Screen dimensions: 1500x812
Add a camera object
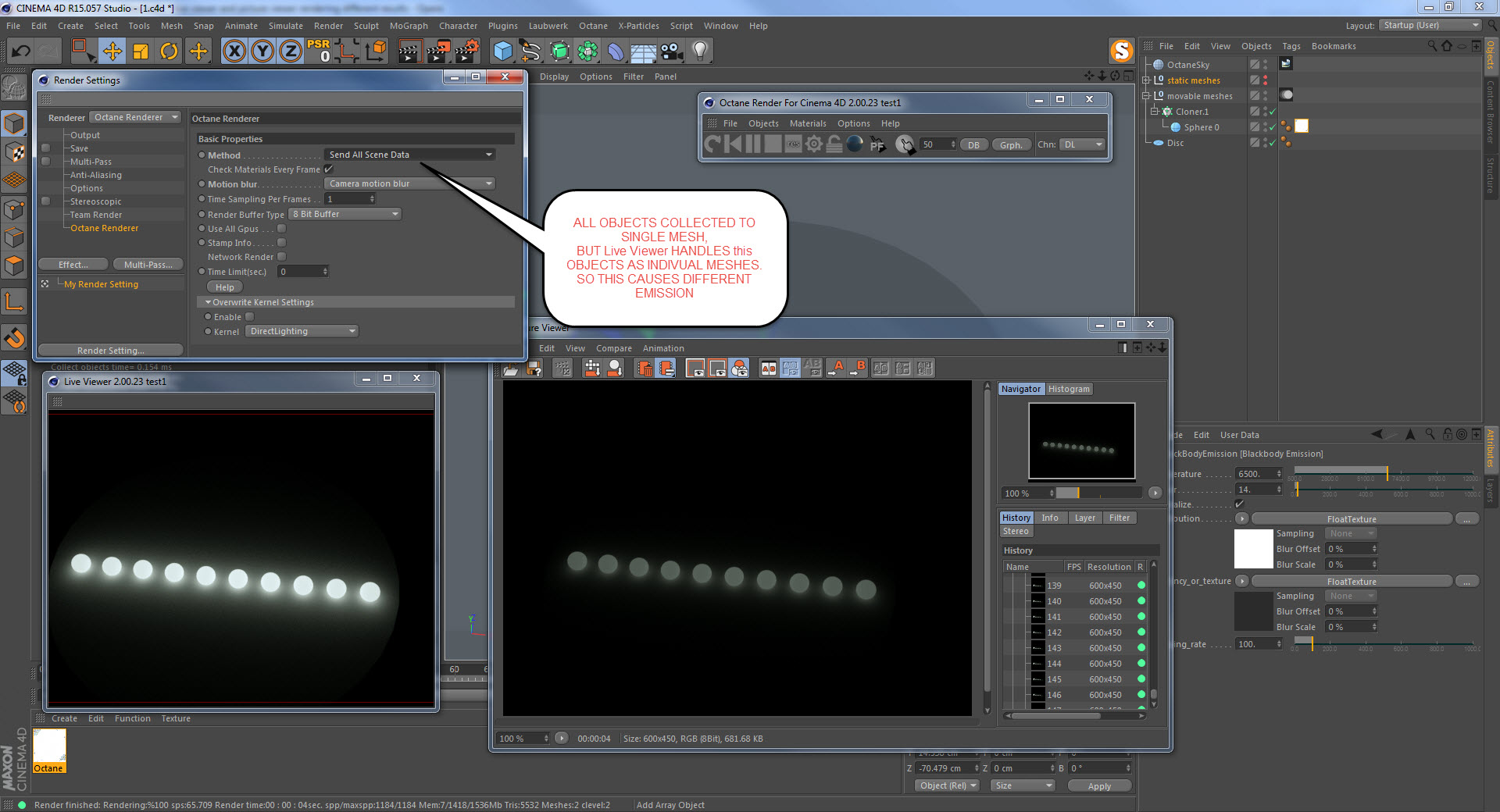(x=671, y=52)
